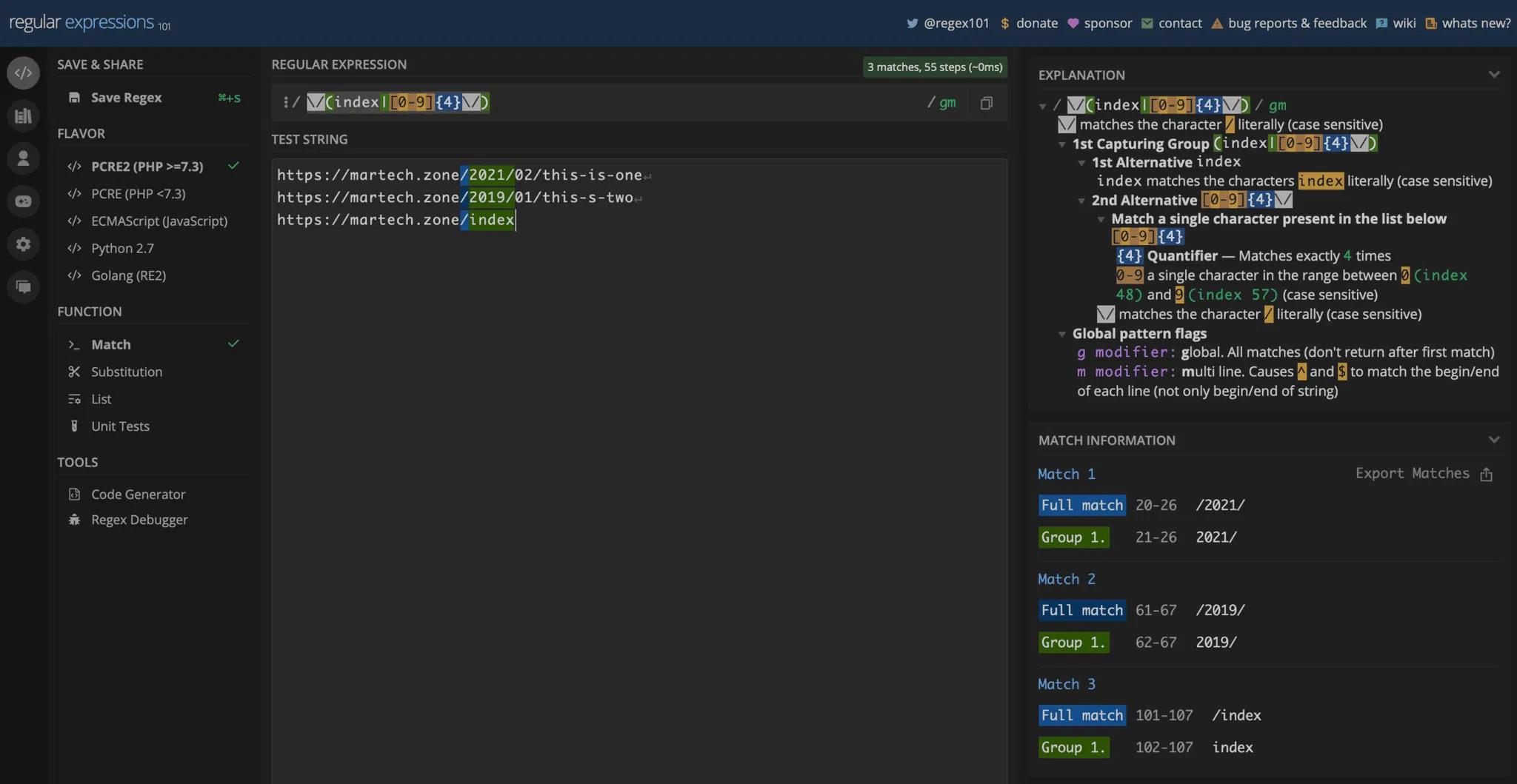Collapse the 1st Capturing Group tree node
Viewport: 1517px width, 784px height.
1062,144
